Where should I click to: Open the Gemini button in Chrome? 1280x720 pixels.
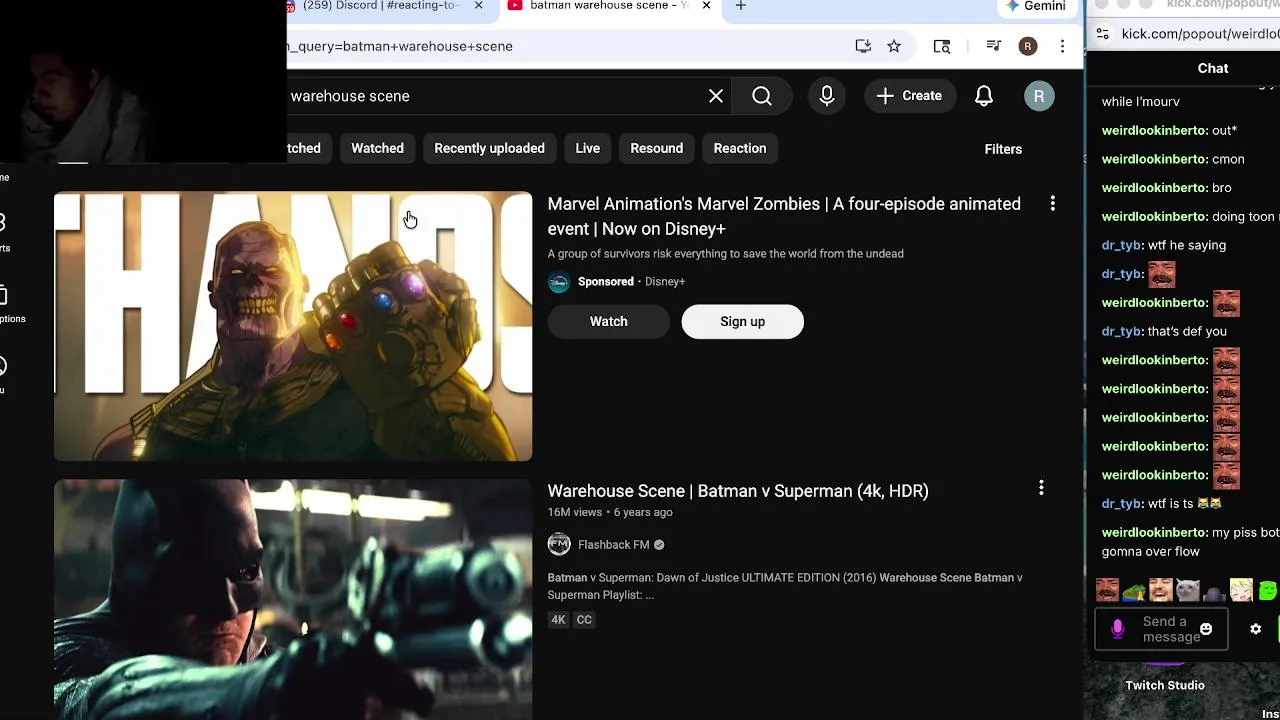(x=1036, y=6)
